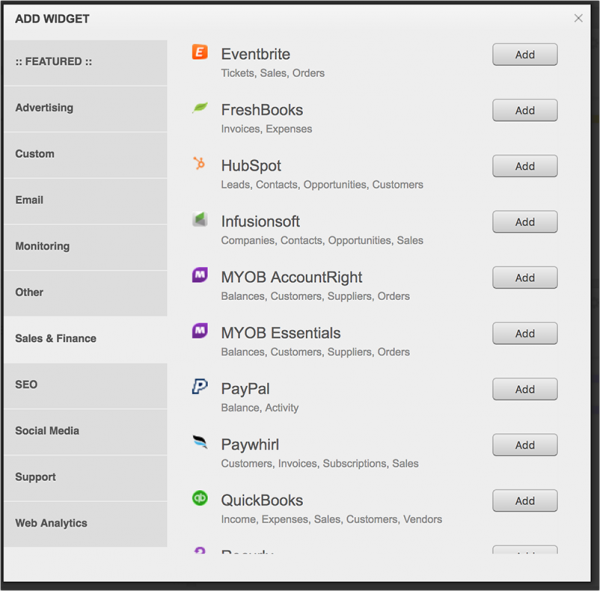Add the Eventbrite widget
This screenshot has width=600, height=591.
point(525,55)
